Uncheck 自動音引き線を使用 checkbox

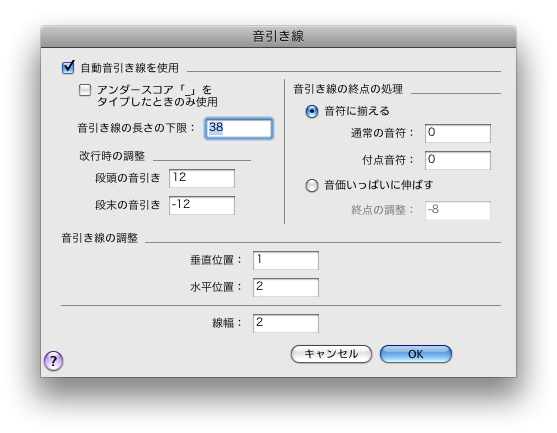pos(68,67)
